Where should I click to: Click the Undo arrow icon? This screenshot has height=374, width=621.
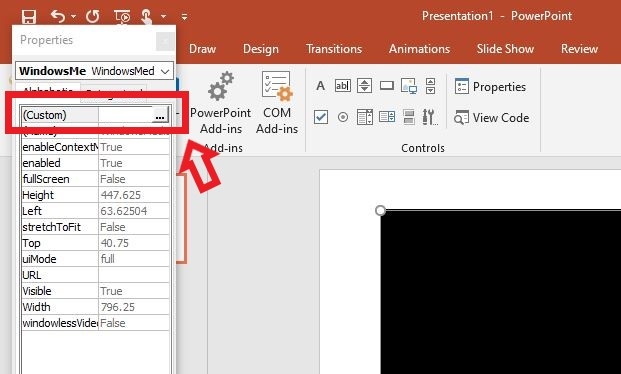coord(58,16)
